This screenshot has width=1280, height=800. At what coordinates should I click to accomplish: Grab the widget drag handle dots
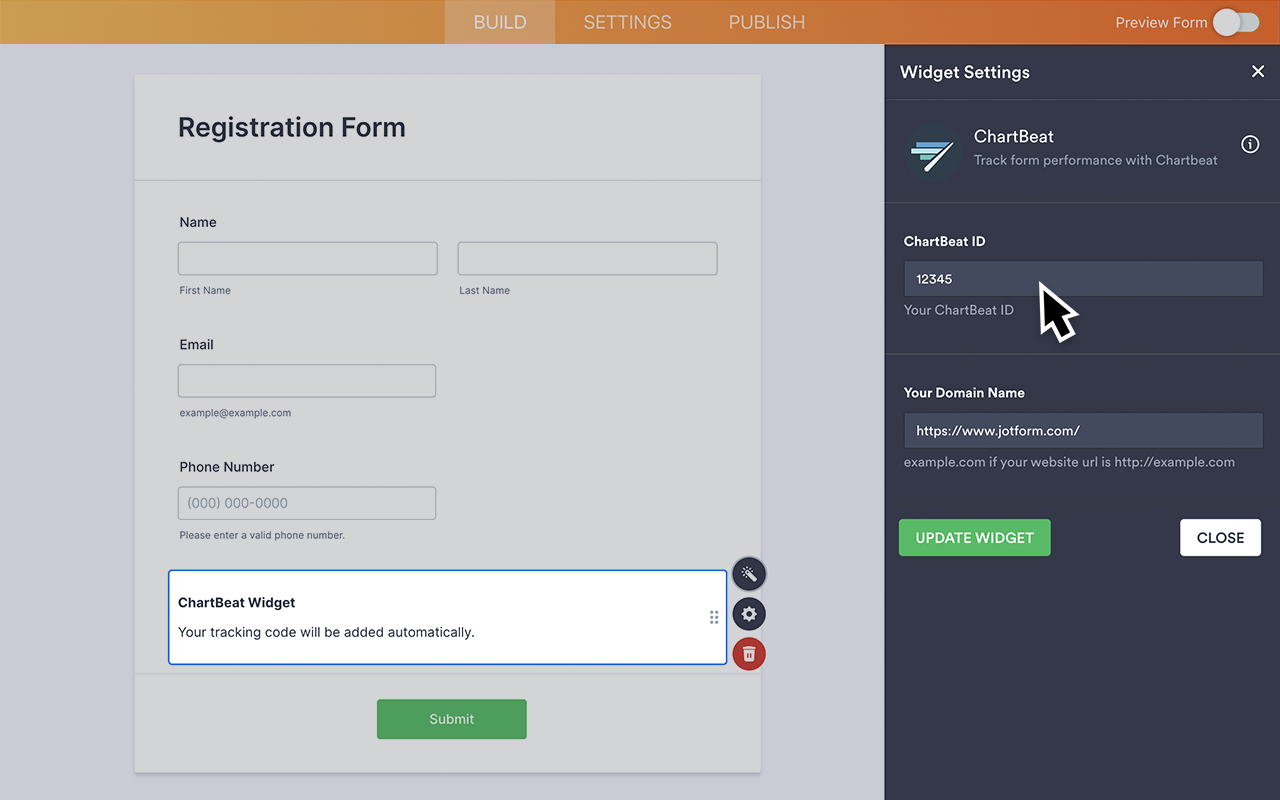(x=714, y=617)
